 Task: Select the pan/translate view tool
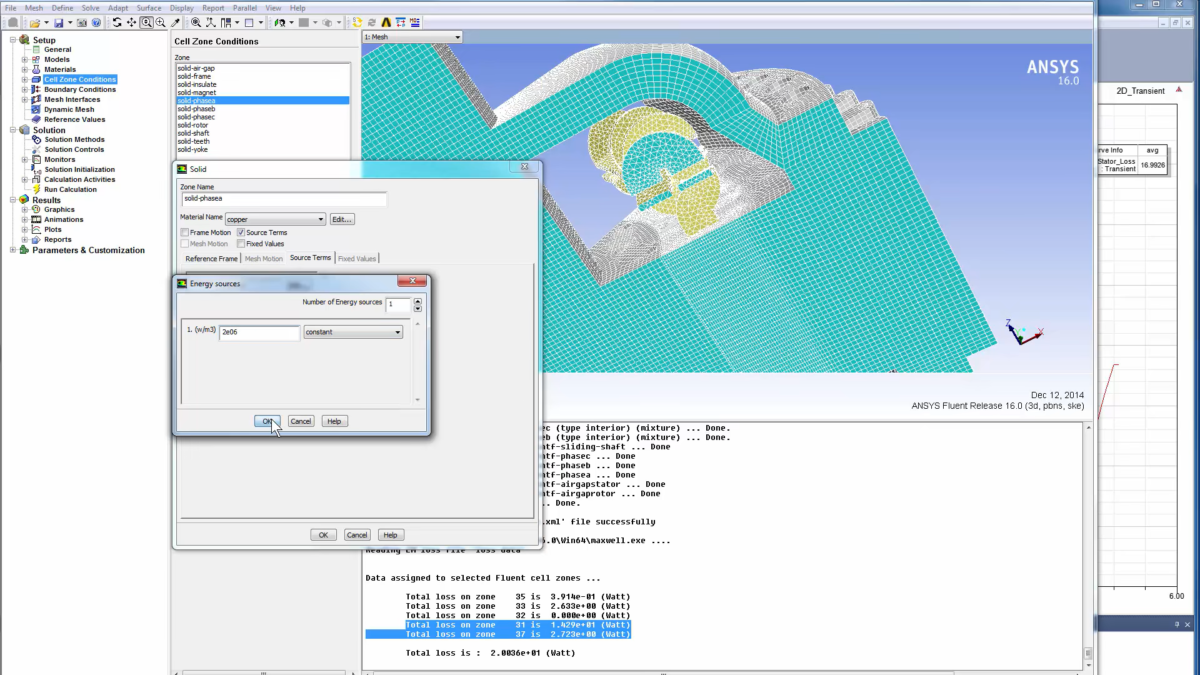pos(132,22)
